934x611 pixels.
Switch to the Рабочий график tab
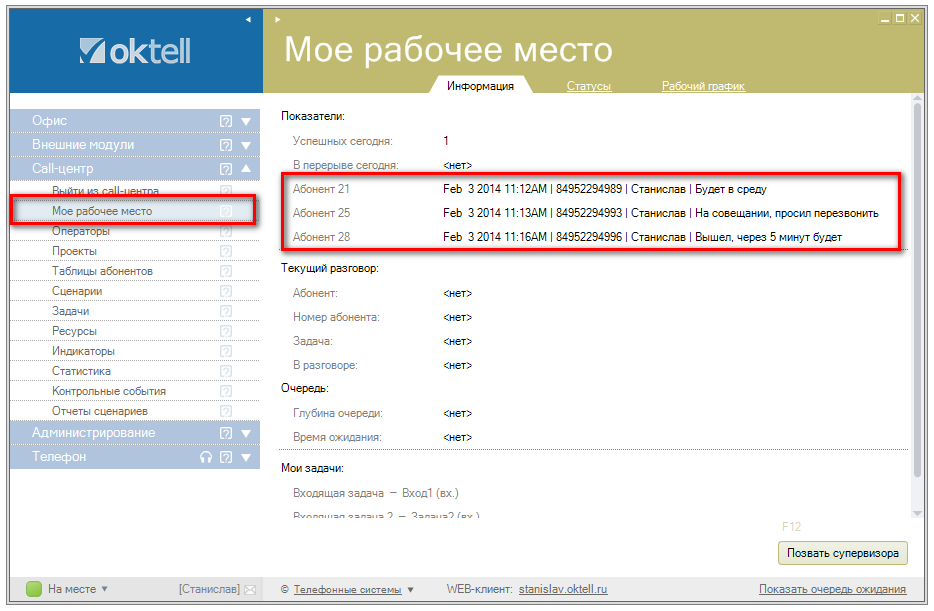pos(703,86)
